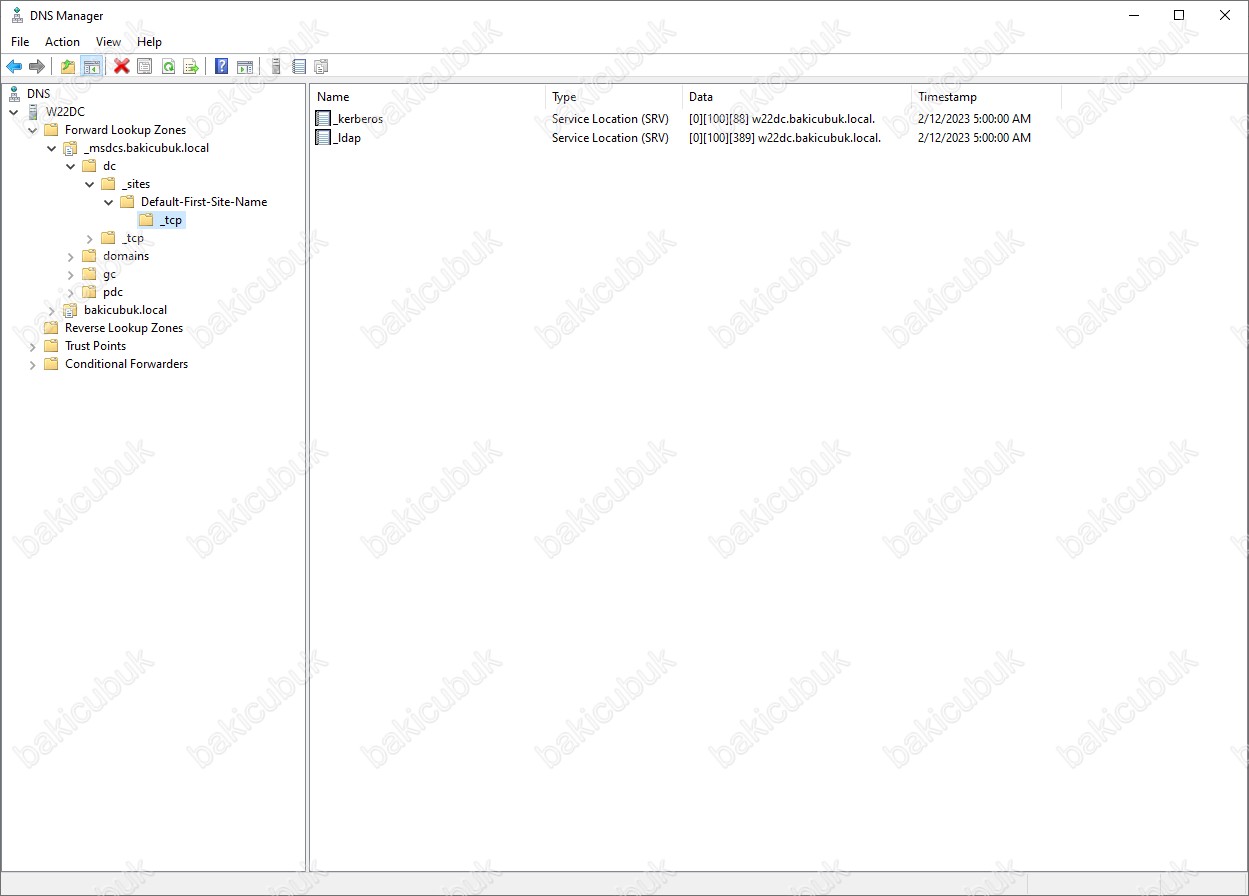The image size is (1249, 896).
Task: Open the Action menu
Action: 62,42
